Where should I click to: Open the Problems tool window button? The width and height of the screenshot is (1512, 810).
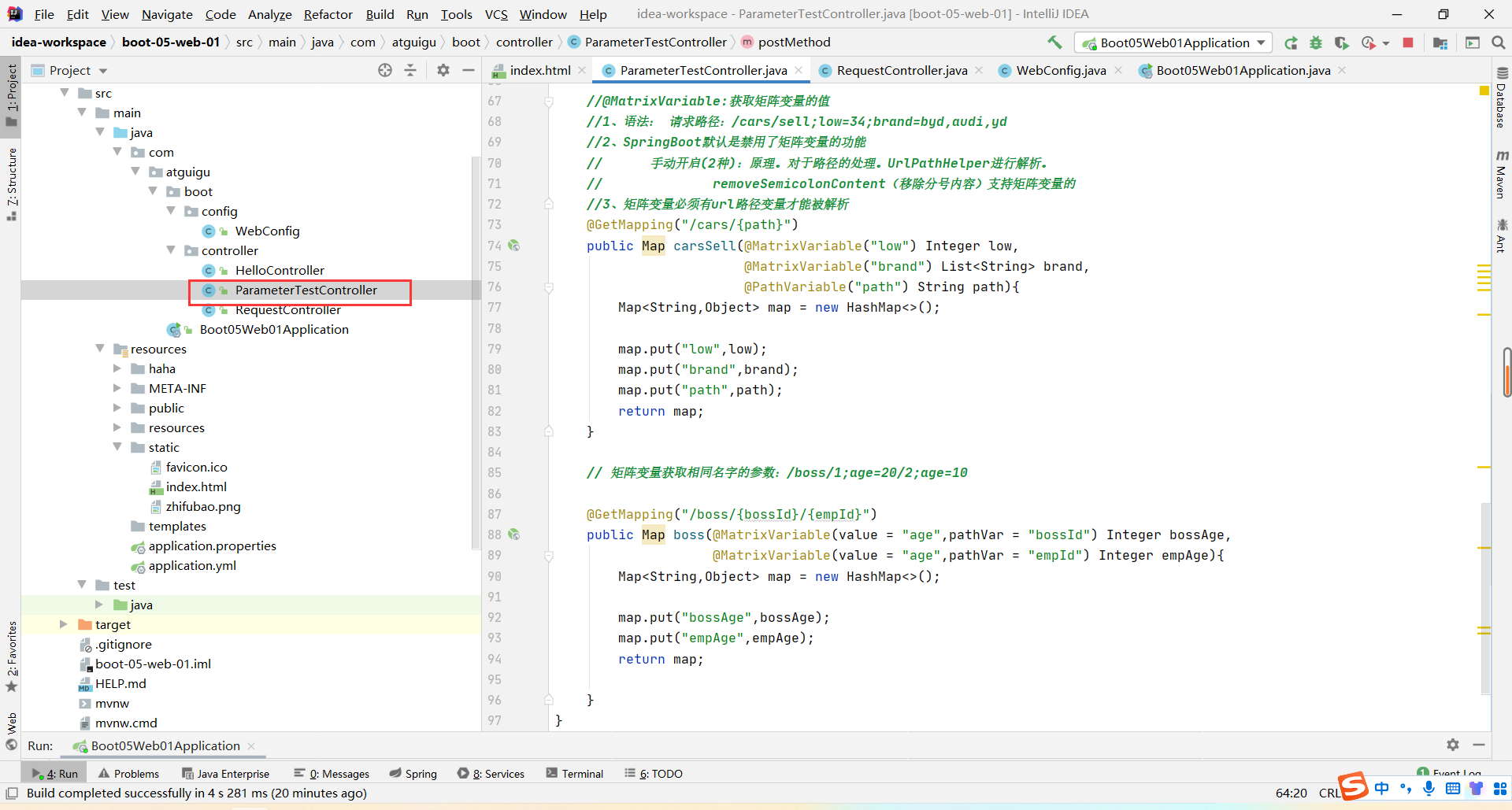pos(128,774)
